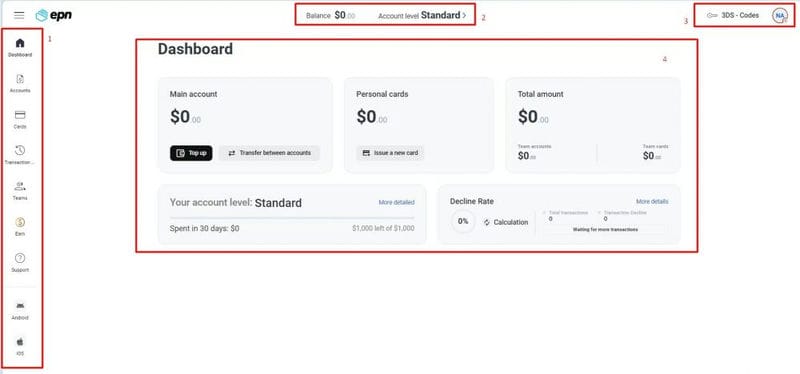Click the epn logo
The height and width of the screenshot is (374, 800).
(x=54, y=15)
